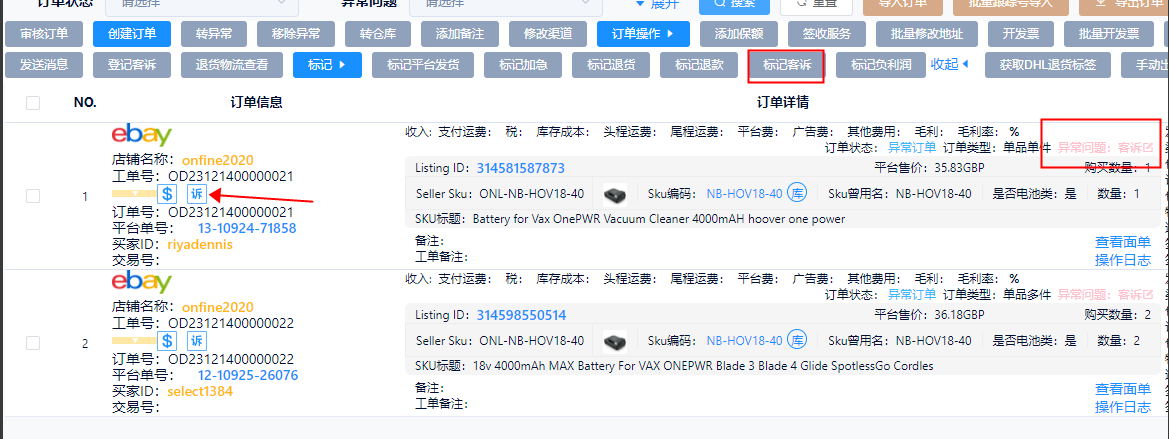Viewport: 1169px width, 439px height.
Task: Open 操作日志 link for order 2
Action: coord(1122,407)
